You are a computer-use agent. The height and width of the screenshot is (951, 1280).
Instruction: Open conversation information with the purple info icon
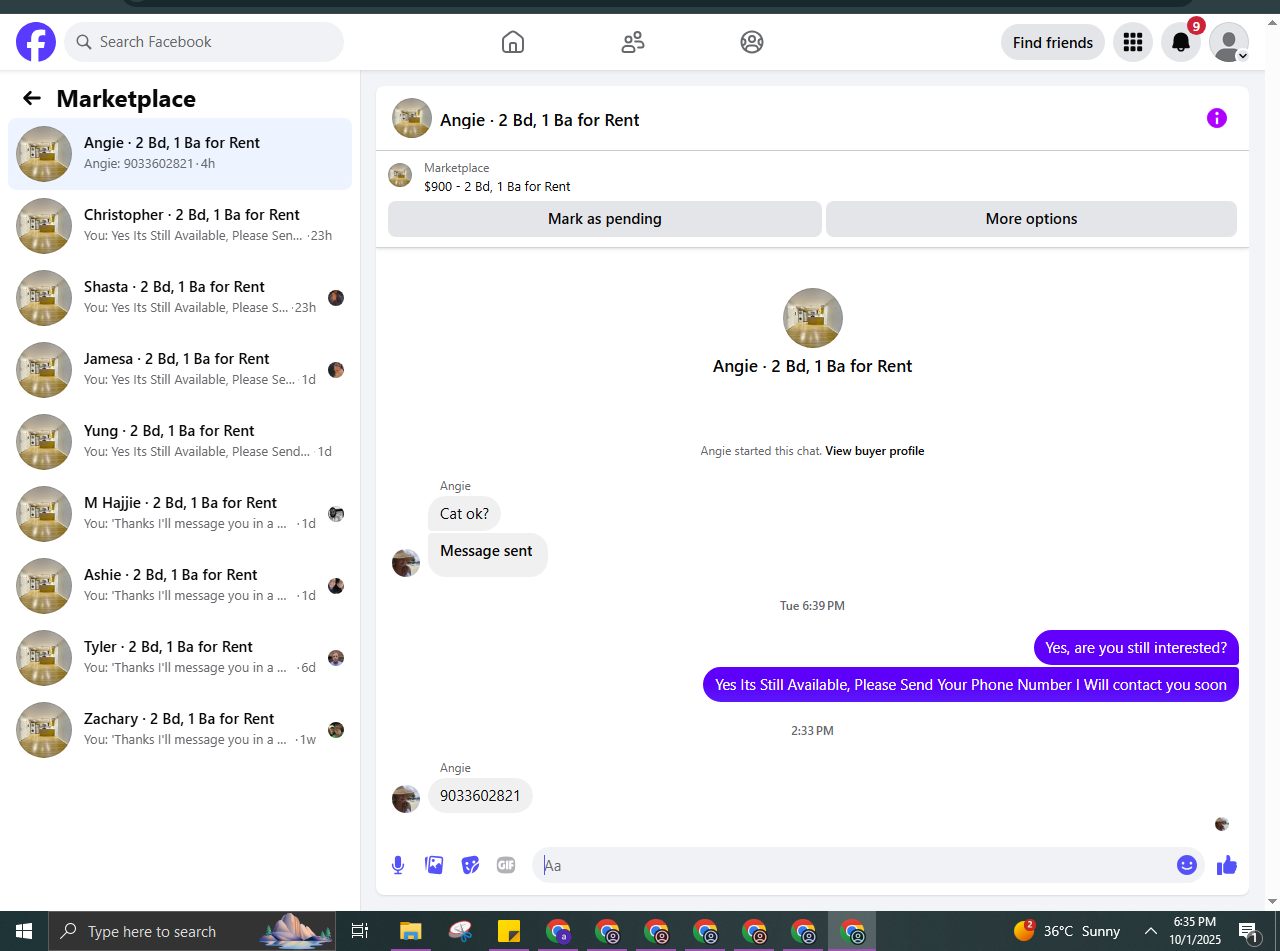pyautogui.click(x=1217, y=118)
